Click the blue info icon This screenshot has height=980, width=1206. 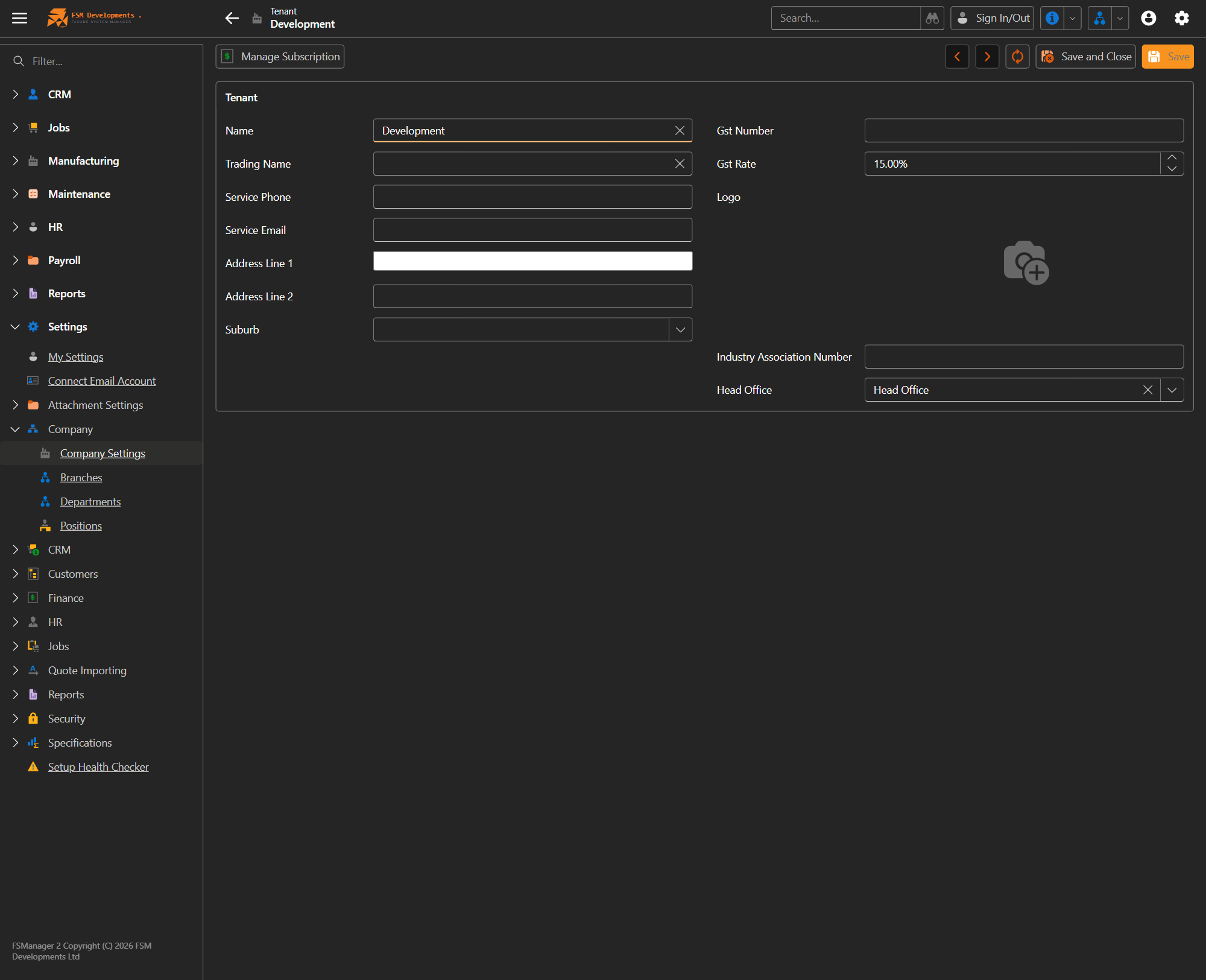point(1052,18)
